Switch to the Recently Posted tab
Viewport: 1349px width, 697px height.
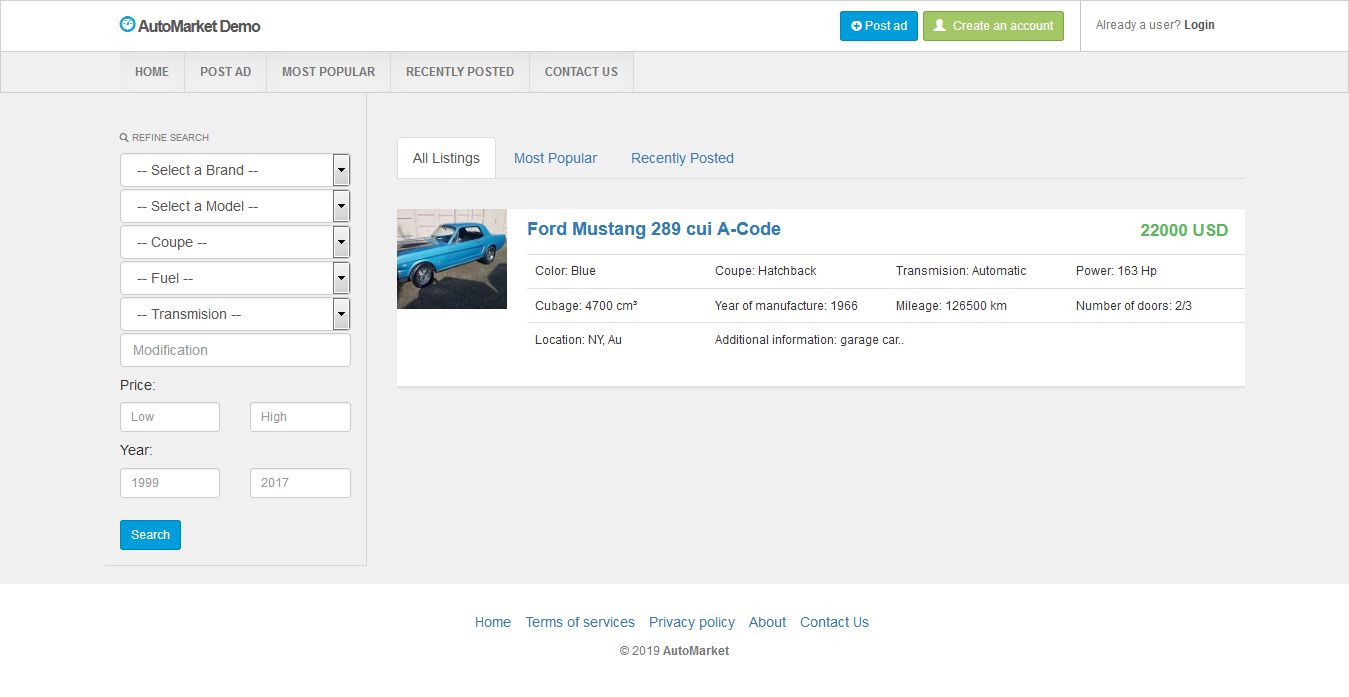pyautogui.click(x=682, y=158)
